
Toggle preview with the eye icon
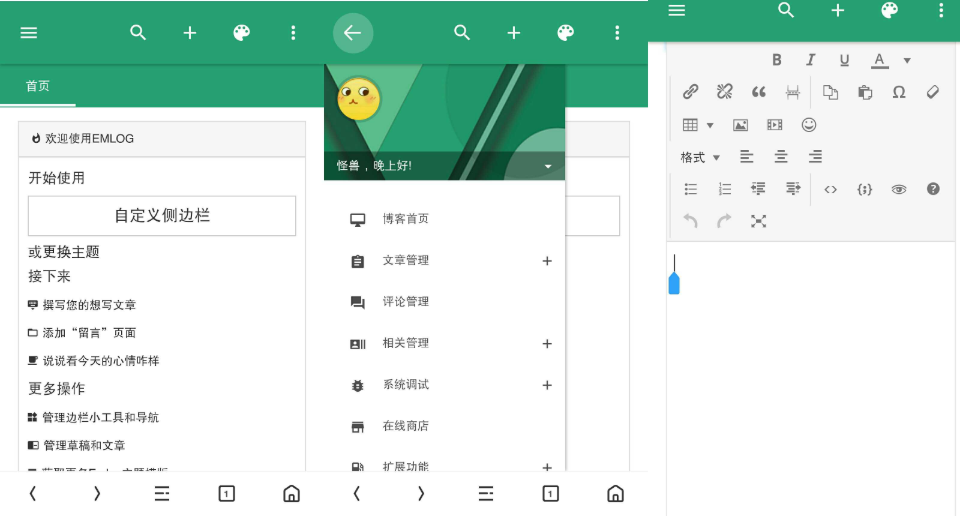click(x=899, y=189)
